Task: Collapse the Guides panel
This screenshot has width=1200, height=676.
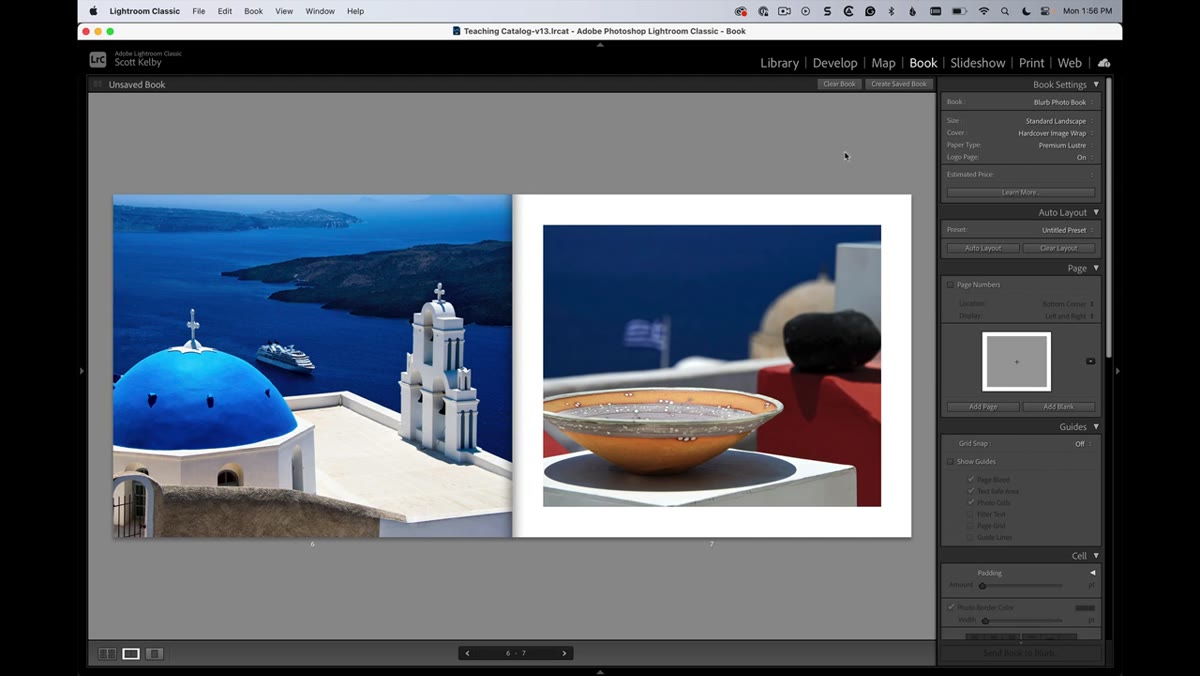Action: (1096, 427)
